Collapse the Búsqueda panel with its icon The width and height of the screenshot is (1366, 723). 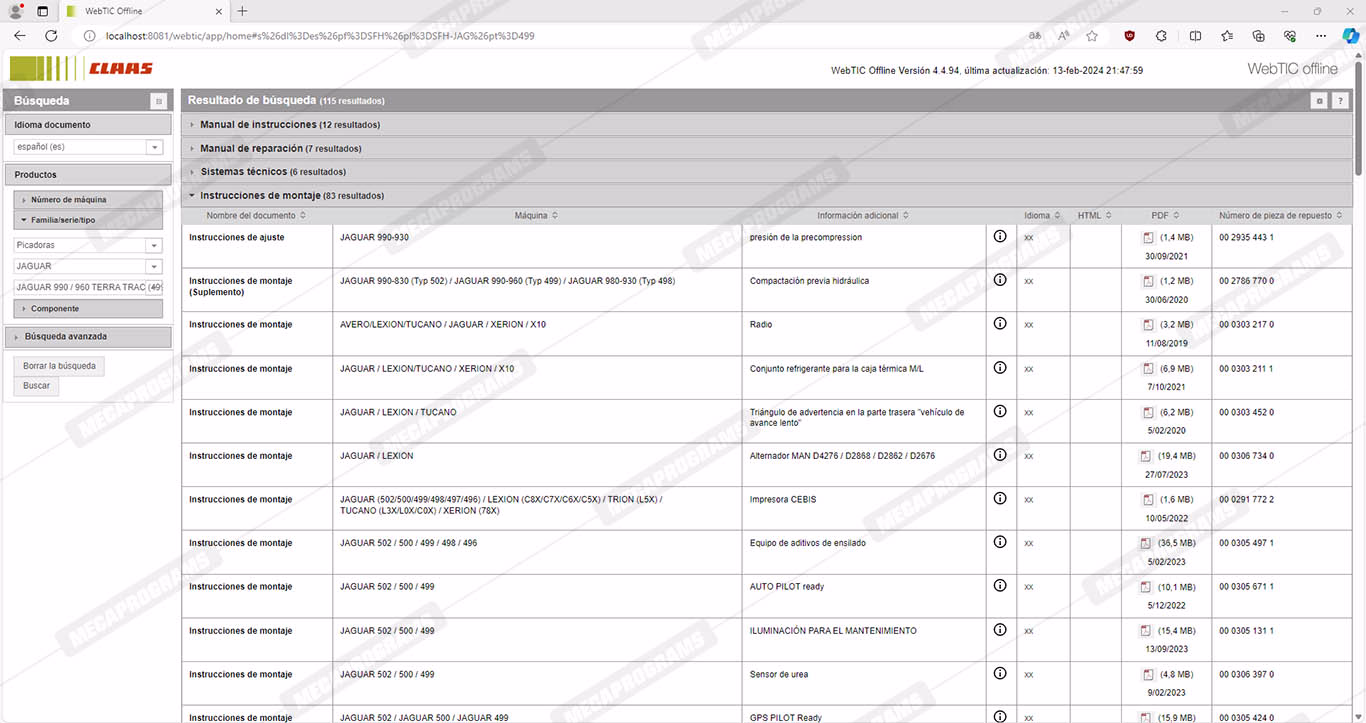pos(158,101)
